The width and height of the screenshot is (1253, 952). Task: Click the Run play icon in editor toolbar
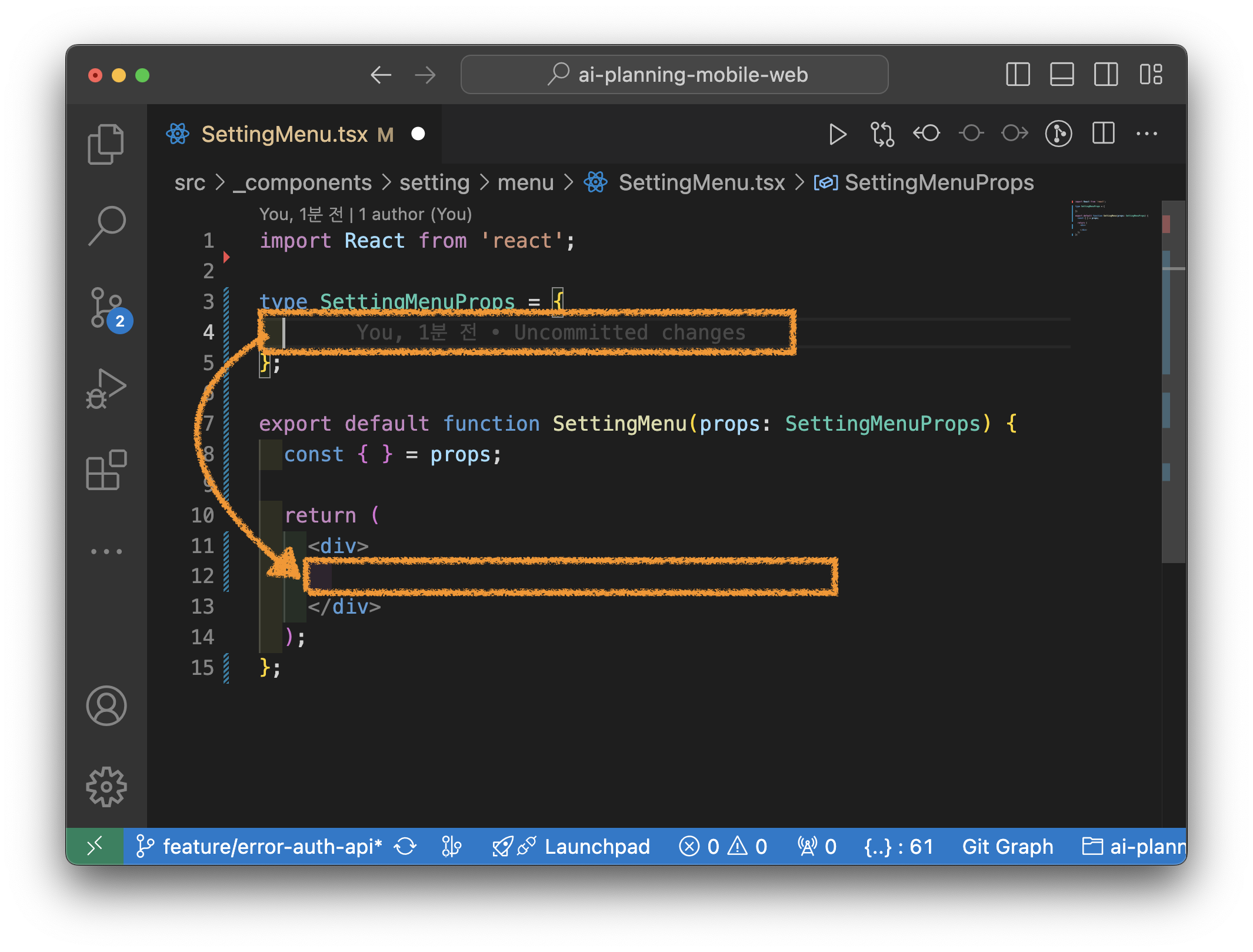coord(837,134)
